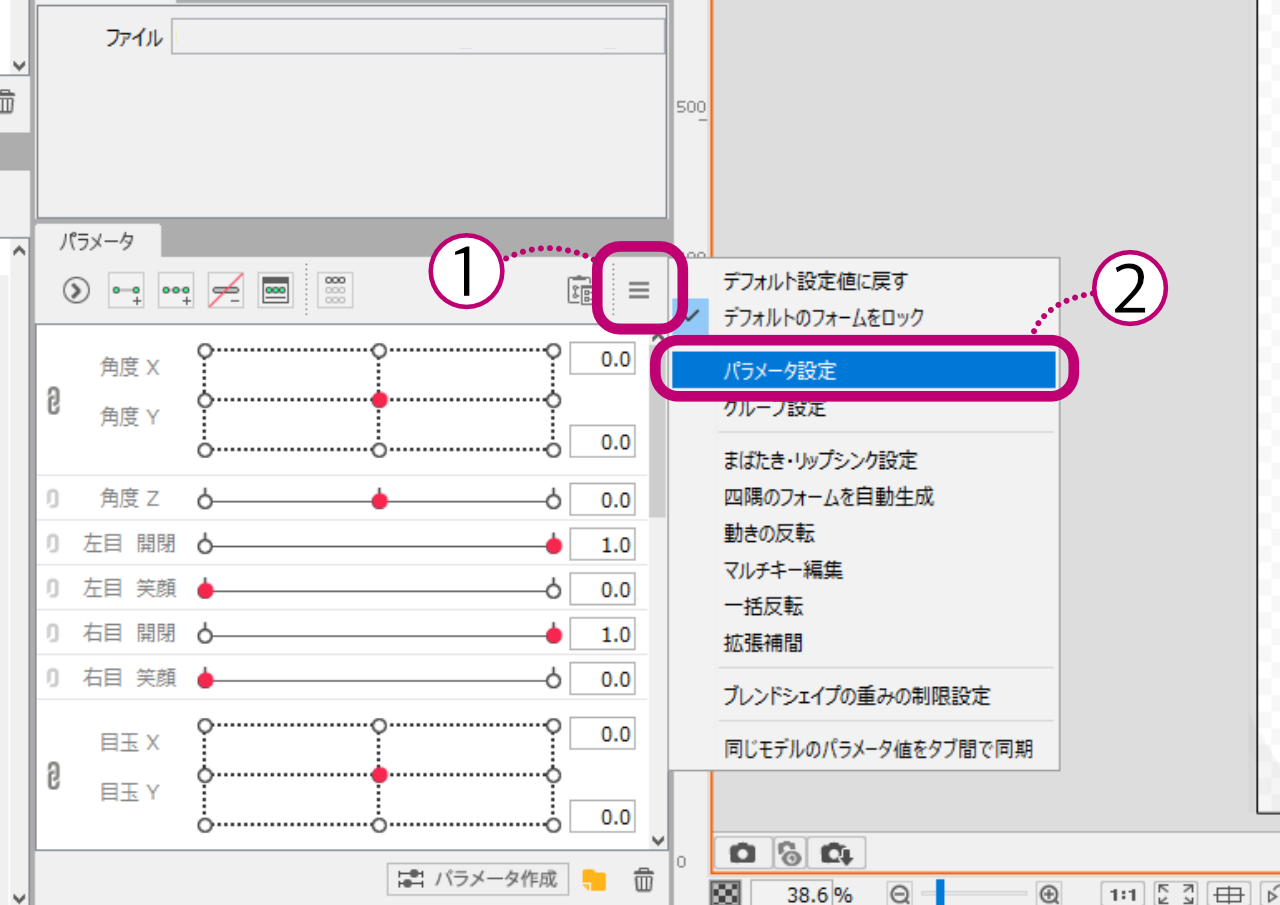The width and height of the screenshot is (1280, 905).
Task: Toggle link icon for 角度 X and 角度 Y
Action: pos(54,400)
